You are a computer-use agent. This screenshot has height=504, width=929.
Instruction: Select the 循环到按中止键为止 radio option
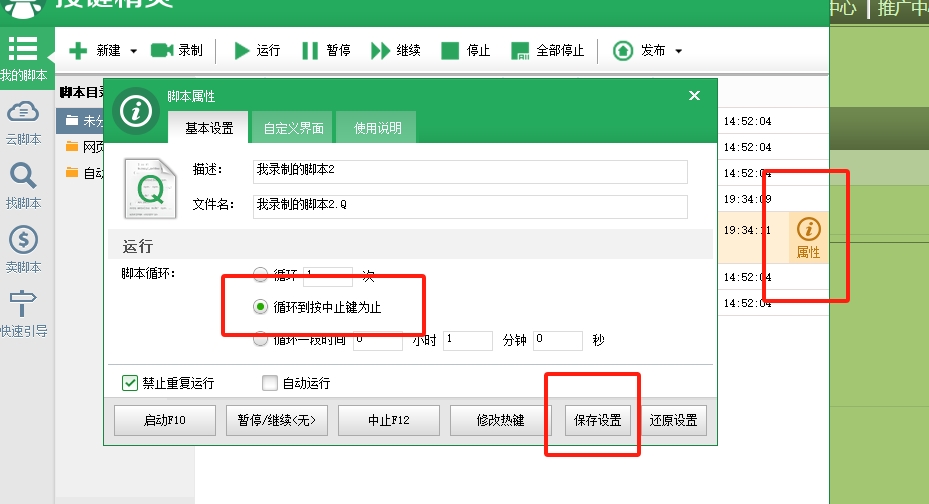261,307
